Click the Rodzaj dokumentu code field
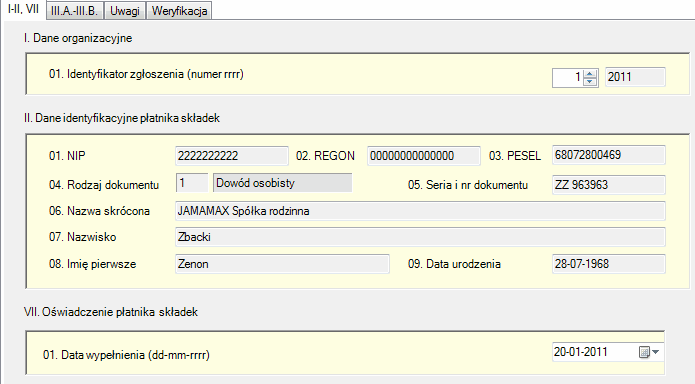The width and height of the screenshot is (695, 384). (x=192, y=183)
